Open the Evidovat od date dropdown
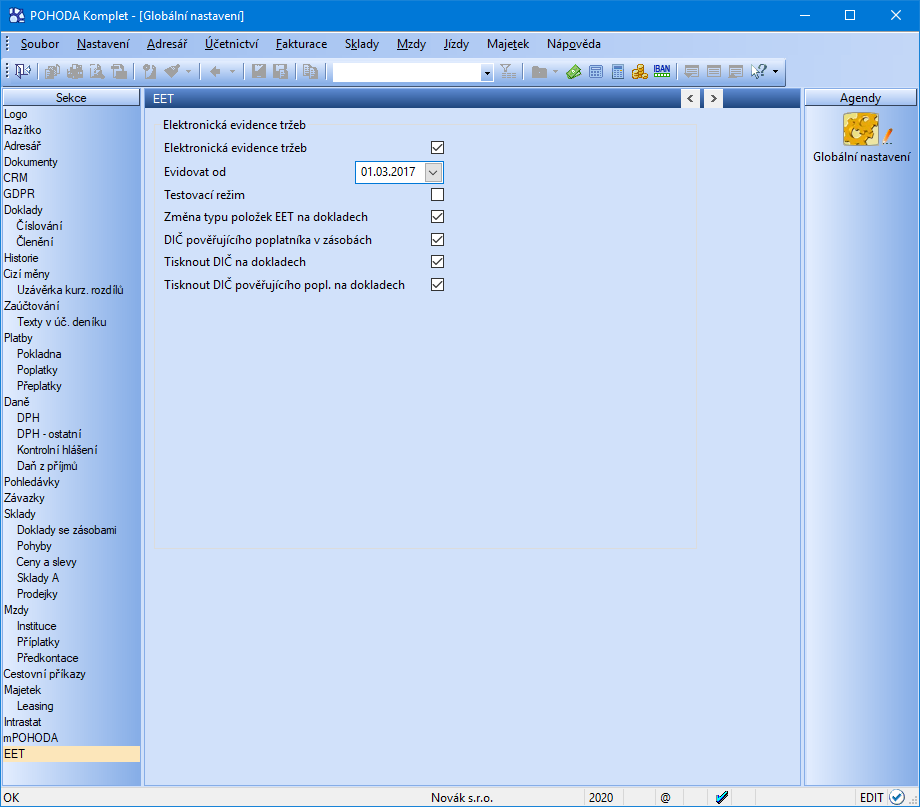Screen dimensions: 920x807 (433, 172)
